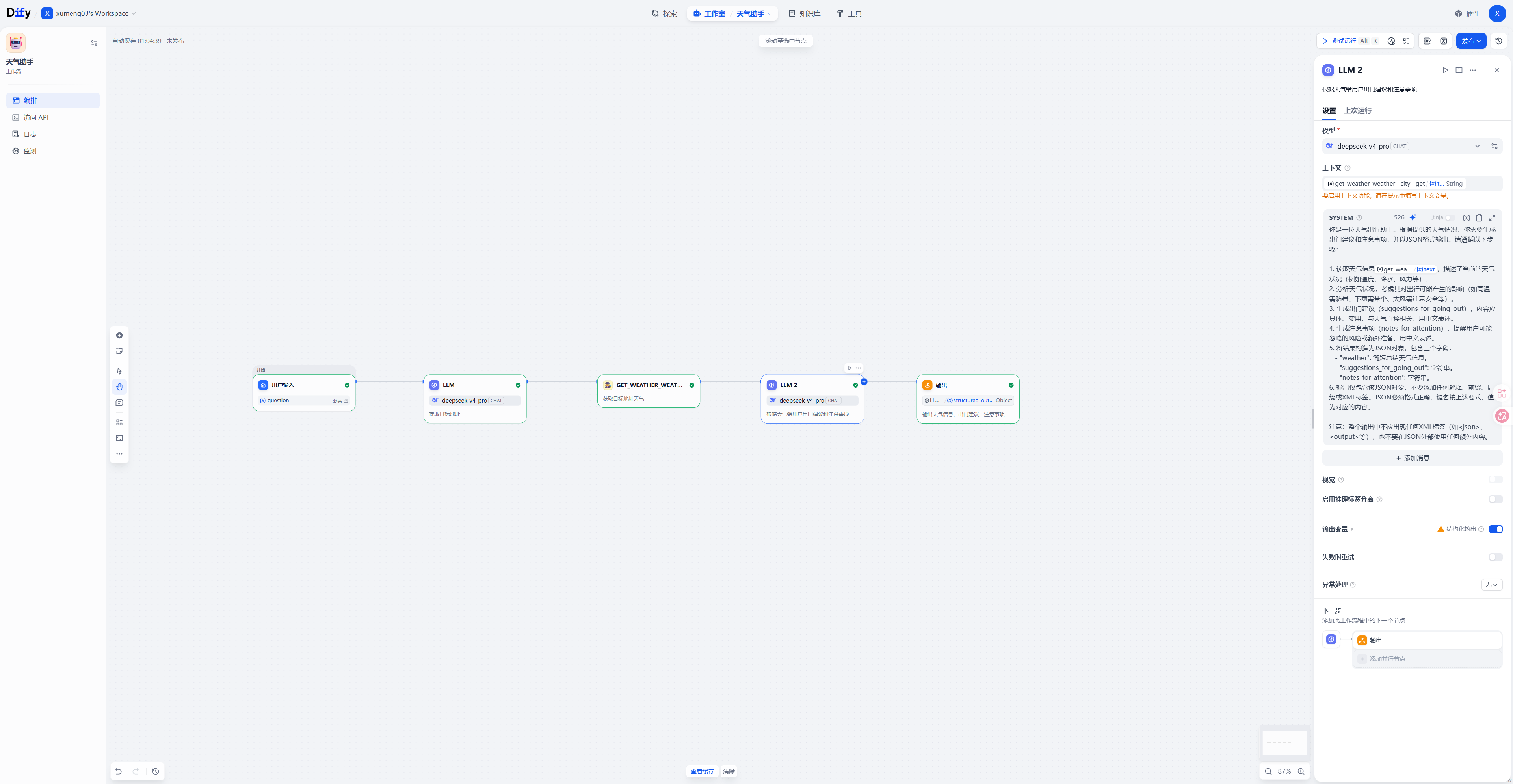Open the comment tool in canvas toolbar

pyautogui.click(x=119, y=403)
